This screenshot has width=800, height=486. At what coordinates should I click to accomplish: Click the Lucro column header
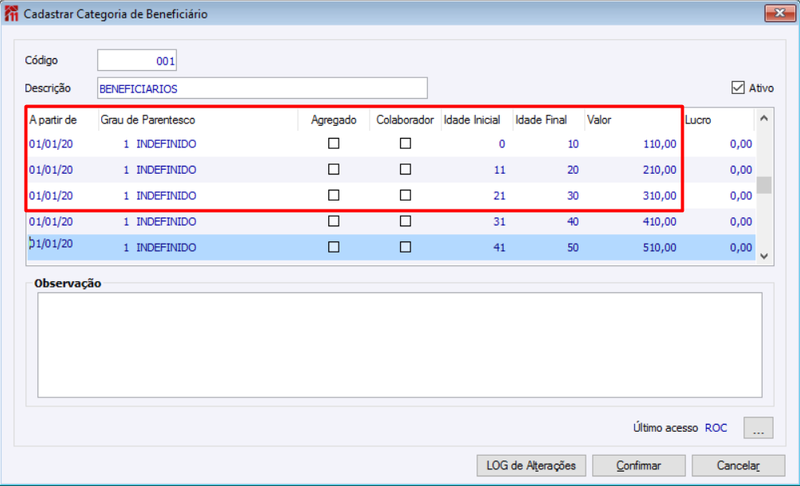click(x=718, y=120)
